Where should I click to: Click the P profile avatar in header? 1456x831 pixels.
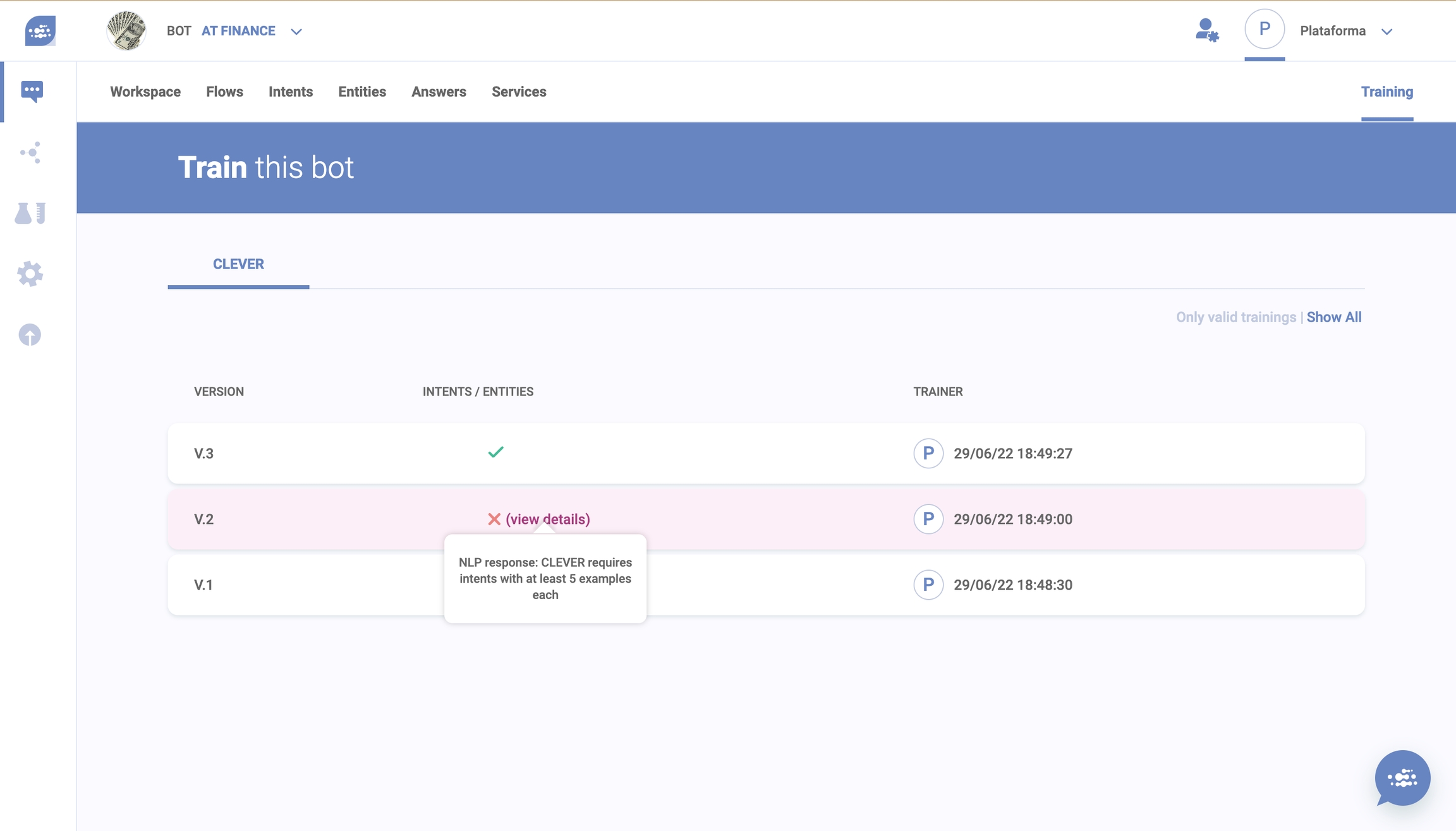(x=1264, y=29)
